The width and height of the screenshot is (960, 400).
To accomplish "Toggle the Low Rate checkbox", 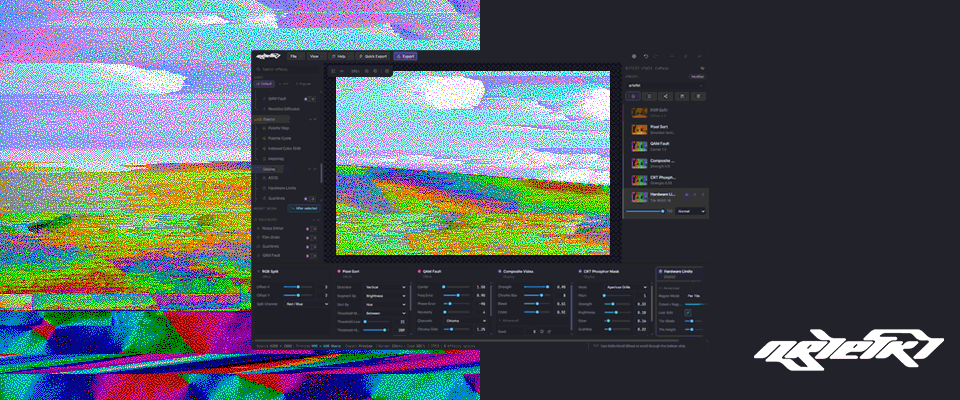I will (688, 312).
